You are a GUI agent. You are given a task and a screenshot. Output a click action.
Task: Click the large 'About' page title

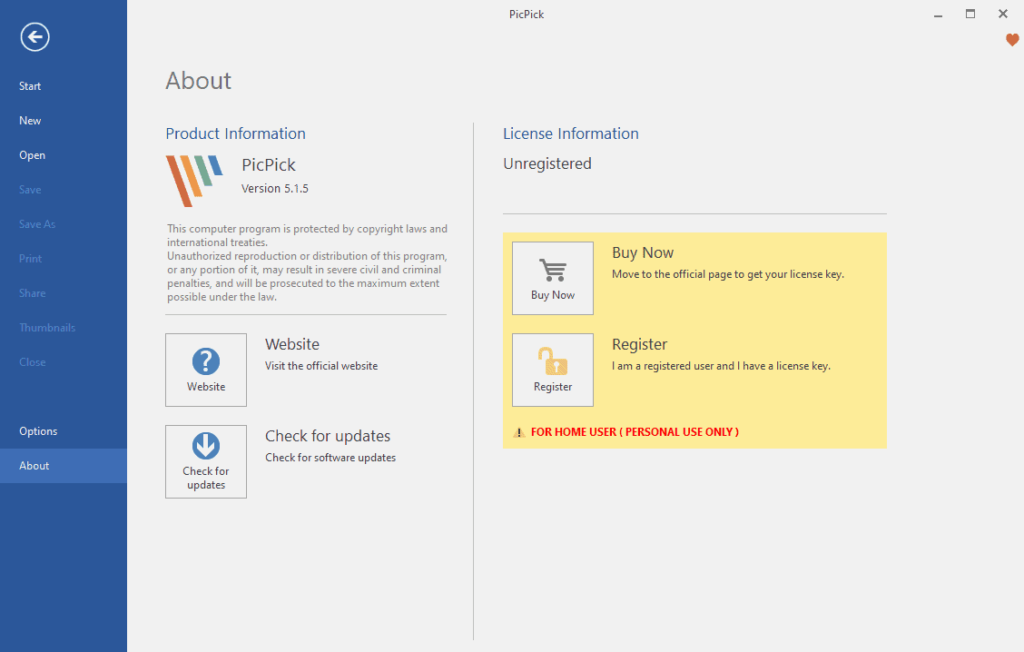coord(199,80)
